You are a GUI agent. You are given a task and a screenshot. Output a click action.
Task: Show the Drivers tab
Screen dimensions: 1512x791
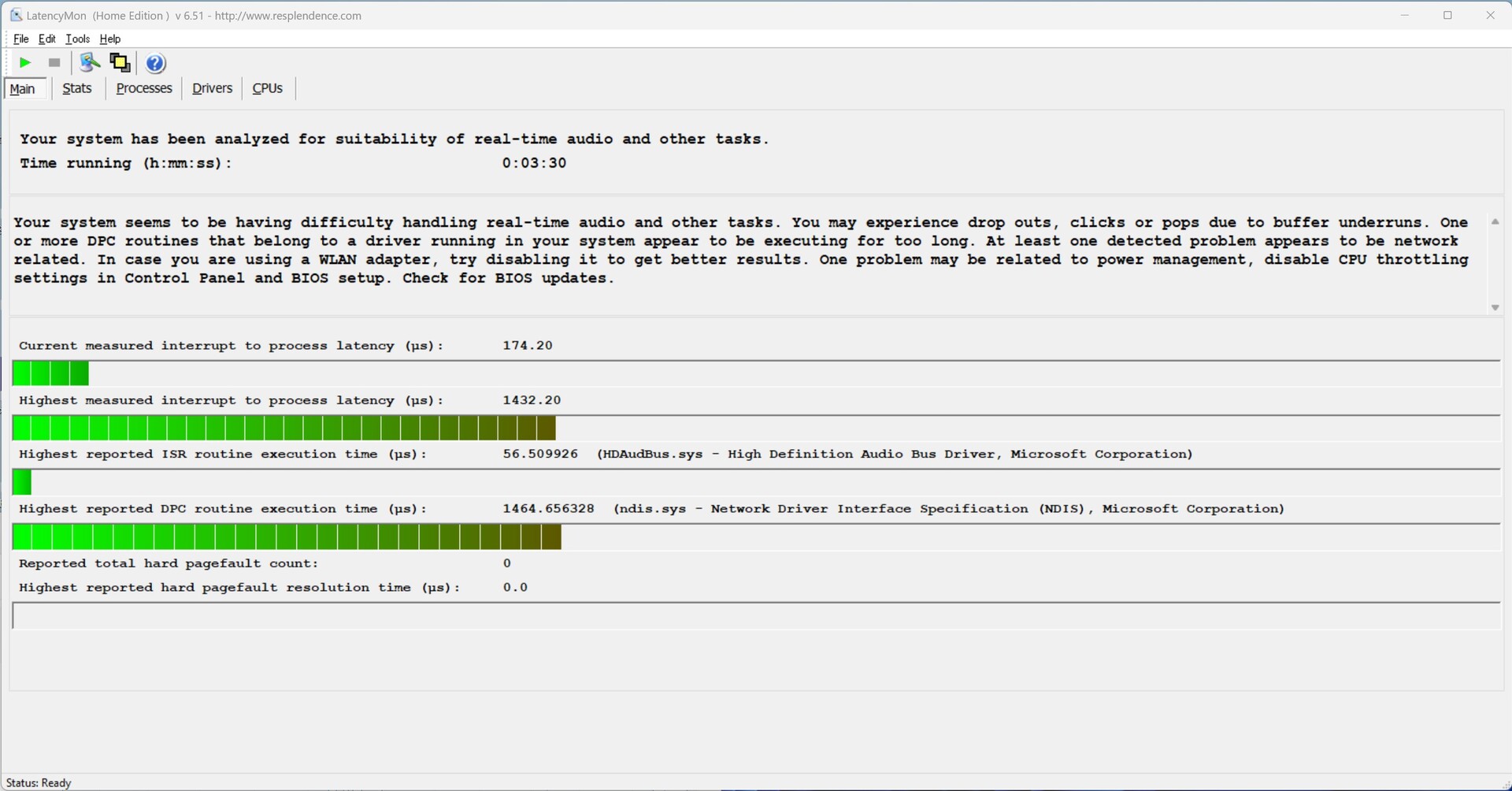pyautogui.click(x=212, y=88)
